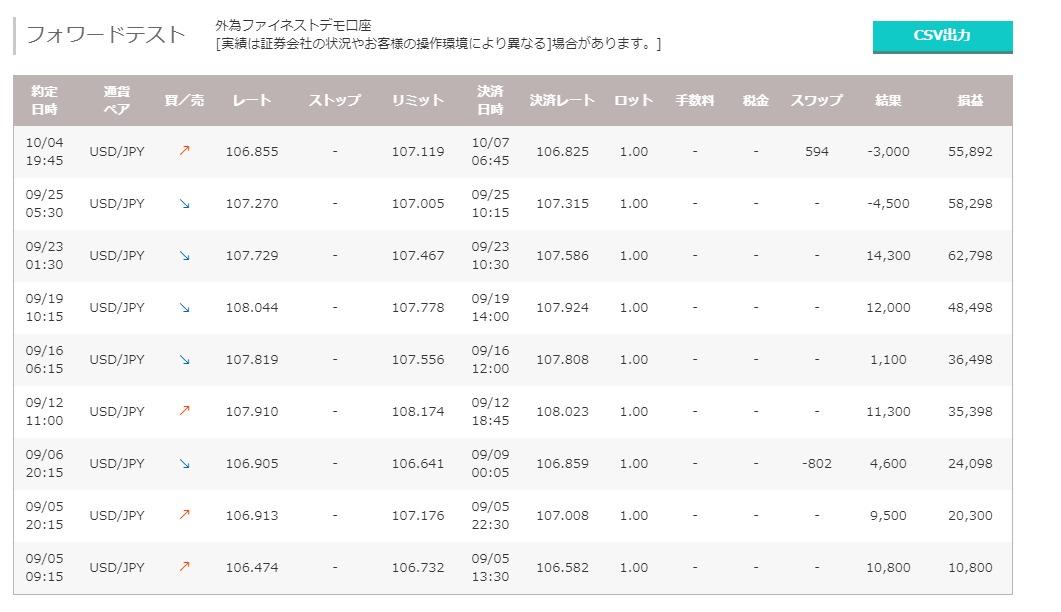The image size is (1061, 612).
Task: Click the 買/売 column header
Action: click(x=184, y=100)
